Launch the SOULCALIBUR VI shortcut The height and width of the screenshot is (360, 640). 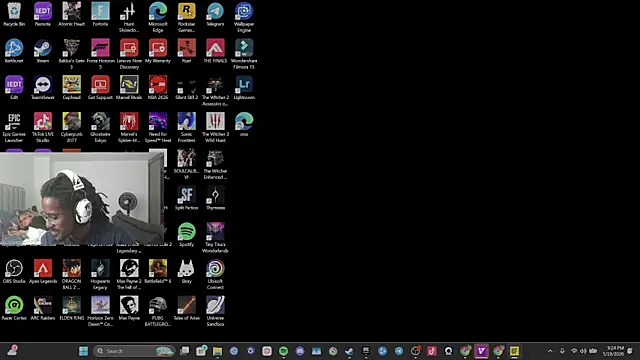point(187,164)
